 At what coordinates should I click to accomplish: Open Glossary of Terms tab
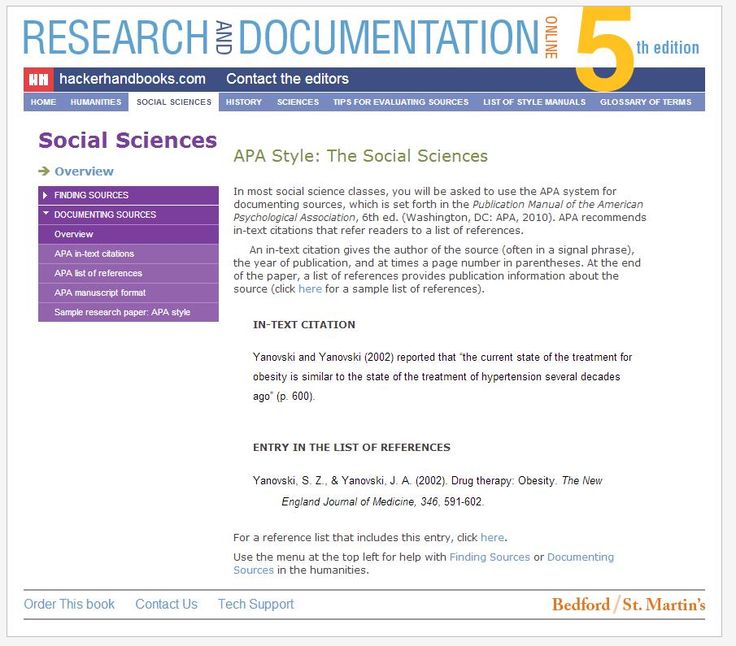(x=645, y=102)
